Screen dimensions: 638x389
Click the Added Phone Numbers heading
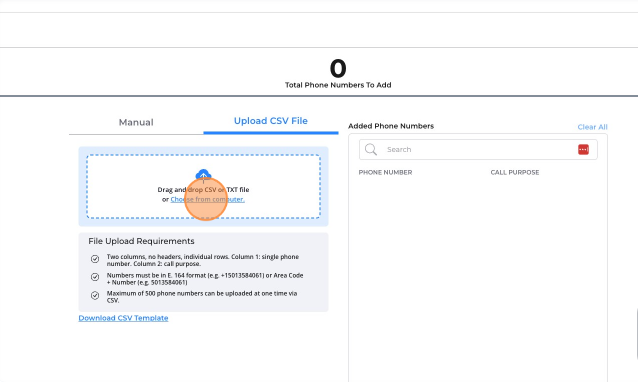391,126
